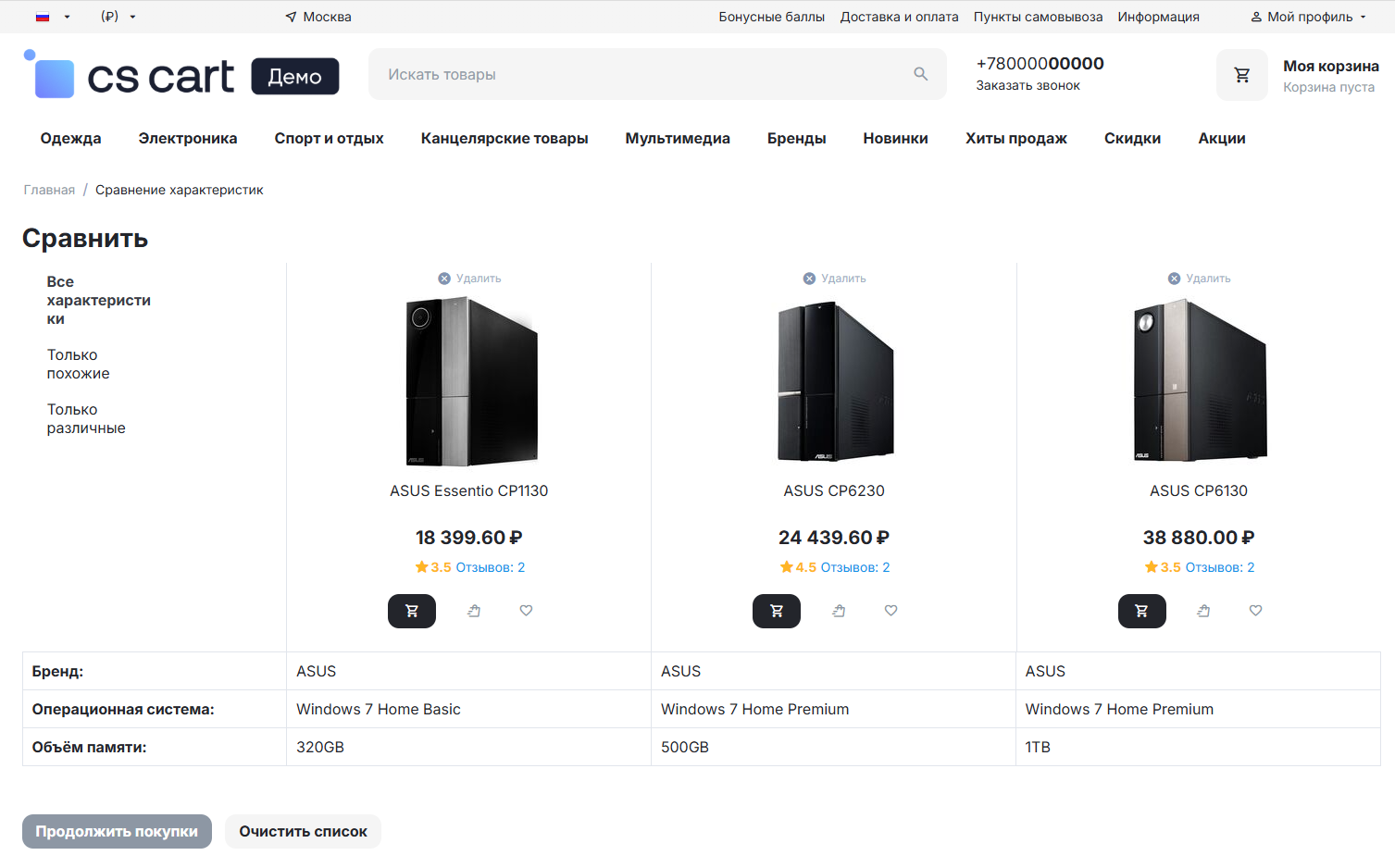Add ASUS CP6130 to cart

[x=1141, y=611]
